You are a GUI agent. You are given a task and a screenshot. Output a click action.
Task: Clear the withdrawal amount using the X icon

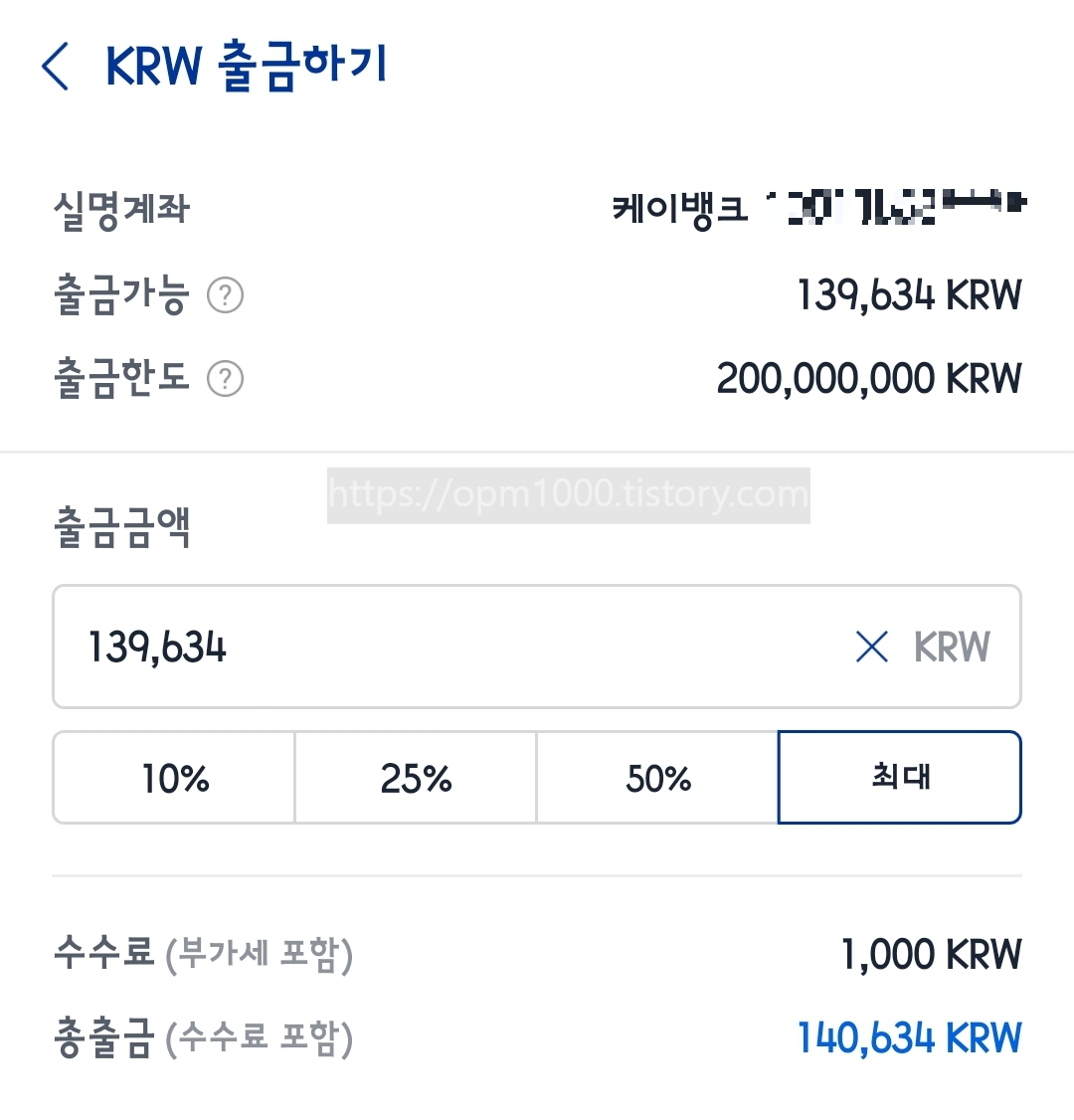(871, 647)
